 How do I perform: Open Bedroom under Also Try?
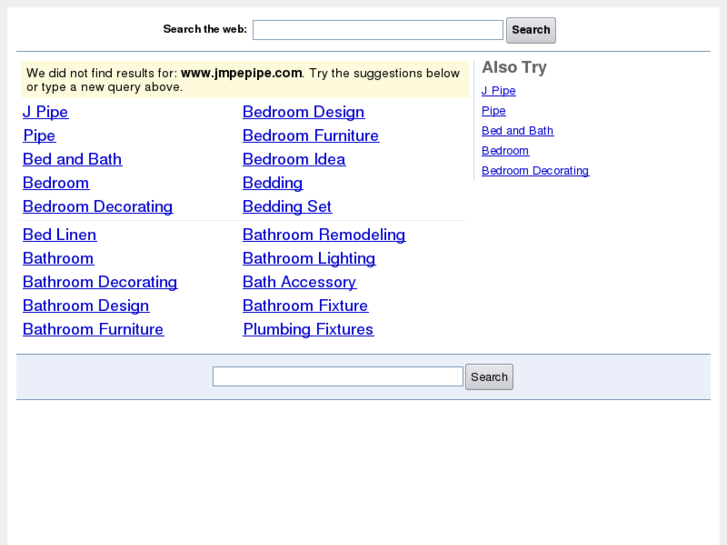[505, 151]
